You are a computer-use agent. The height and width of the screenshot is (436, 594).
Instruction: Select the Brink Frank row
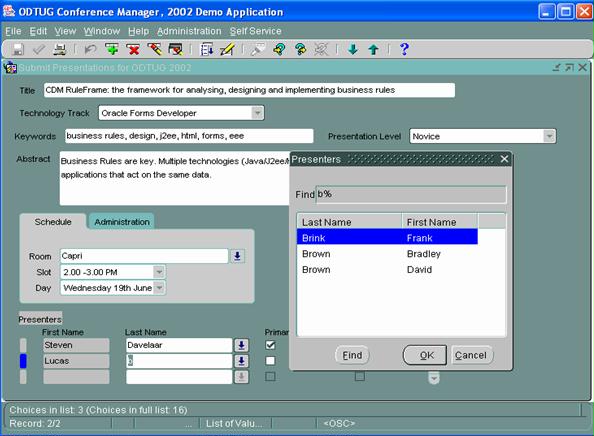(387, 238)
